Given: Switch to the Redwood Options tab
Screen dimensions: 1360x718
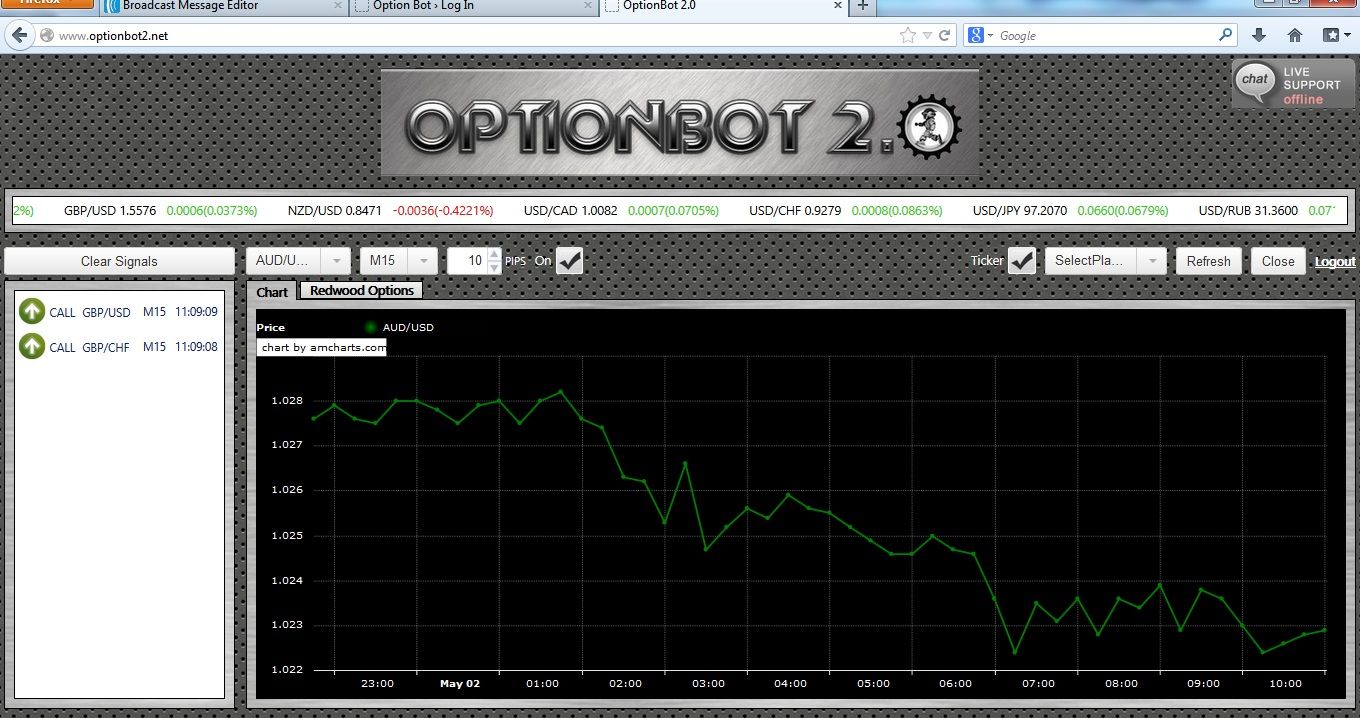Looking at the screenshot, I should click(362, 291).
